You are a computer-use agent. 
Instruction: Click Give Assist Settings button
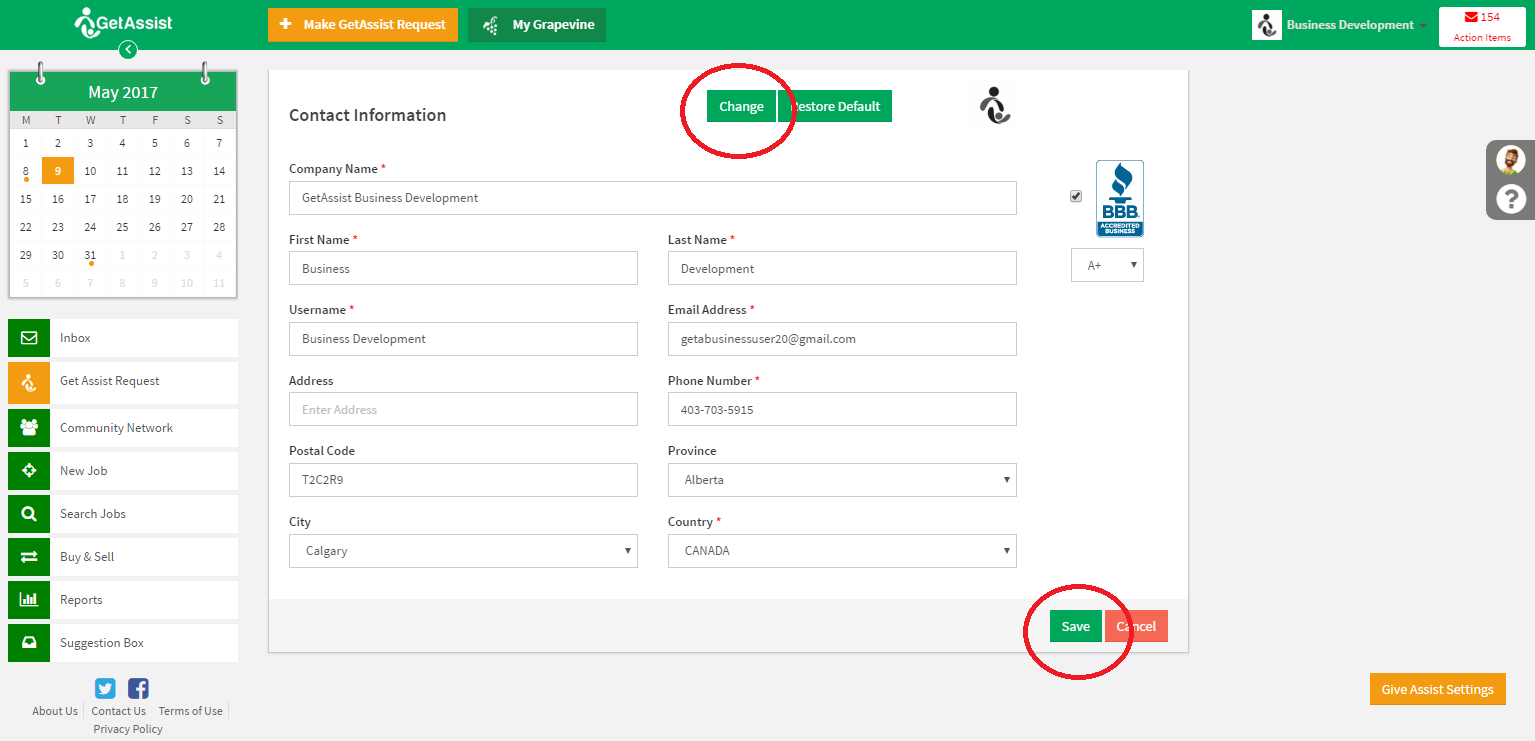pyautogui.click(x=1437, y=689)
